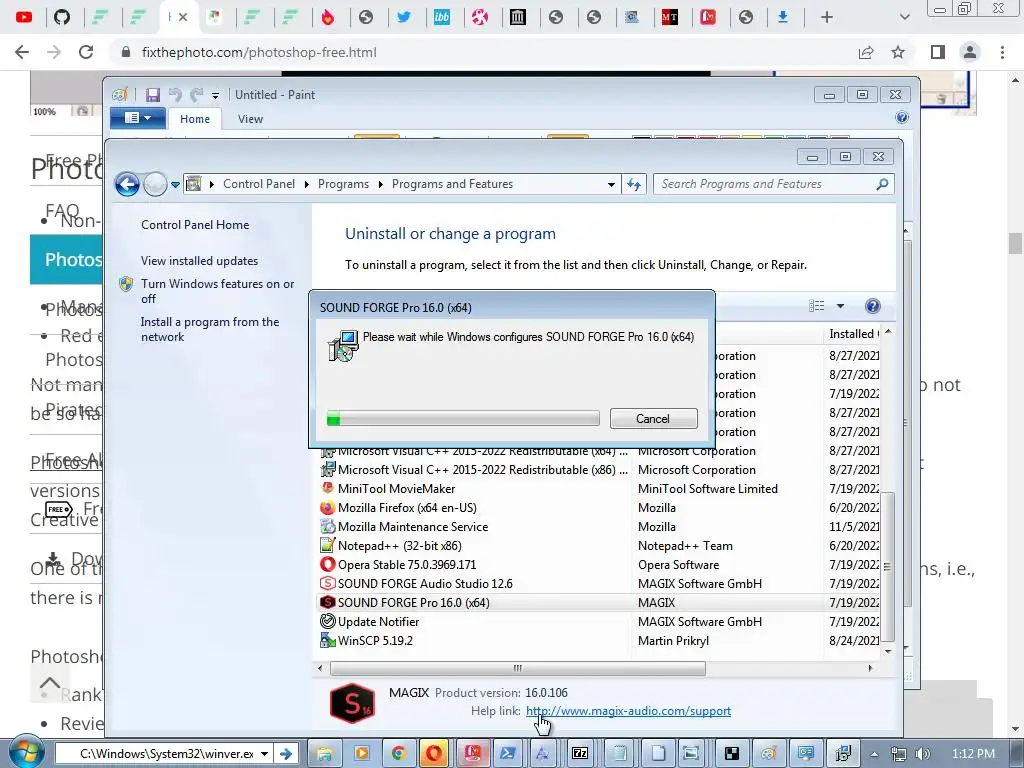Change the view using the view icon
The height and width of the screenshot is (768, 1024).
click(x=816, y=306)
